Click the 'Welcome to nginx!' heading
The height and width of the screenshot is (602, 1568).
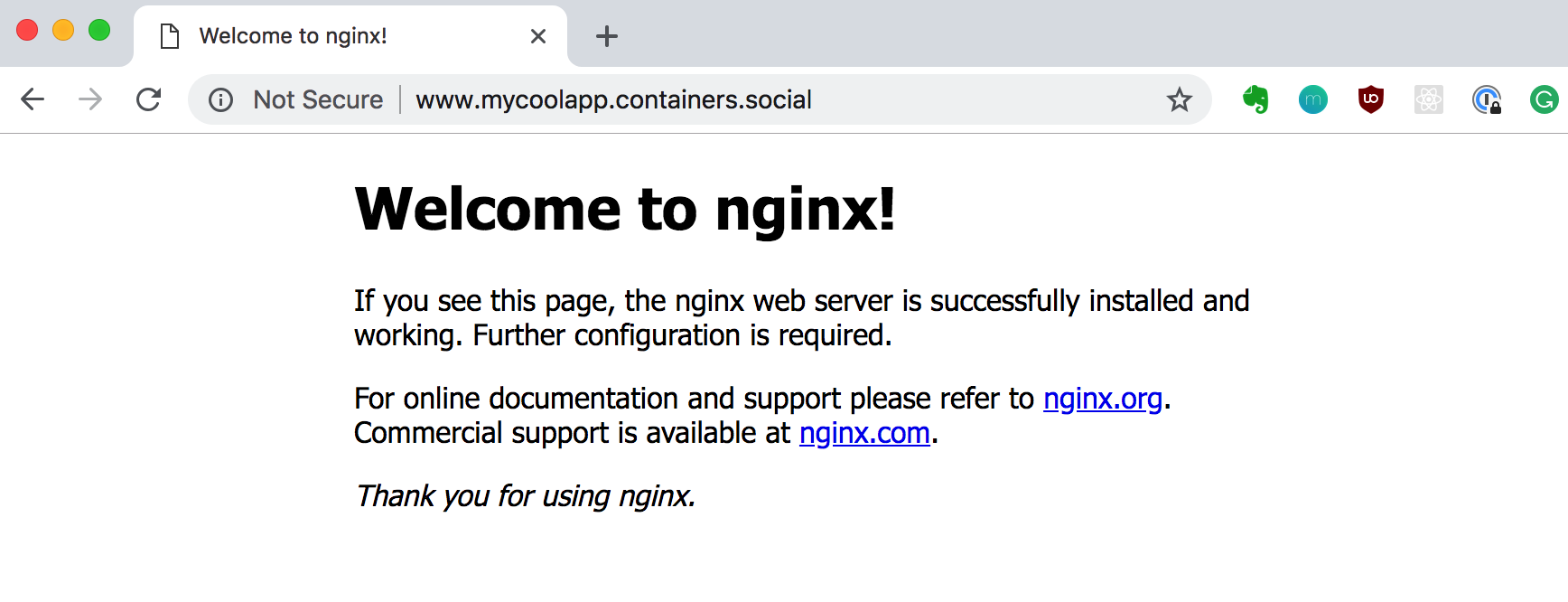coord(625,209)
